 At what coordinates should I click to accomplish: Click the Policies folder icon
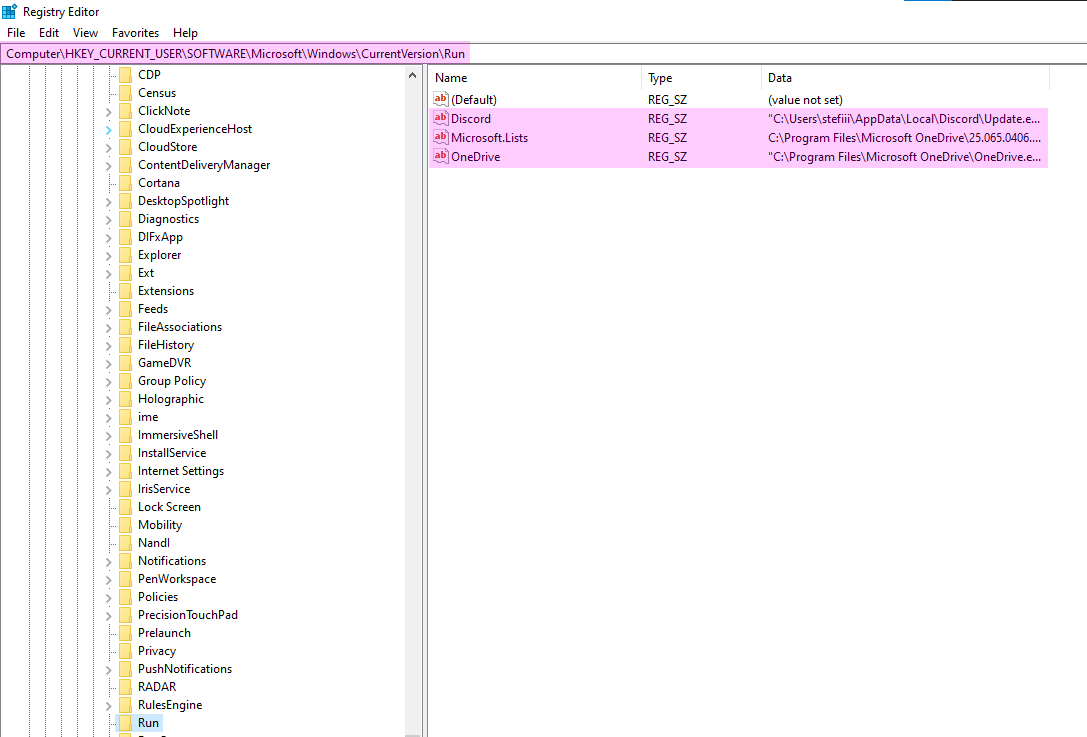(x=125, y=597)
